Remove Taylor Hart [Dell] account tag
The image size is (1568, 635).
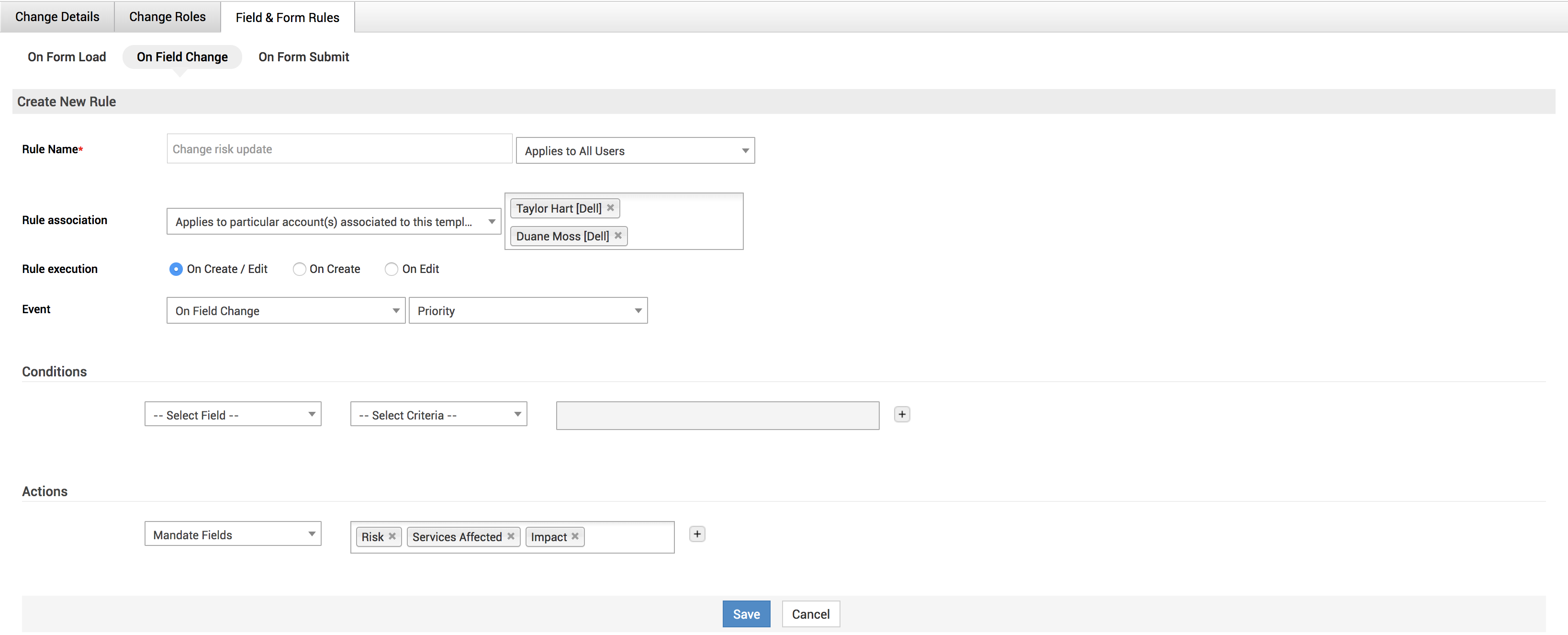pyautogui.click(x=610, y=208)
